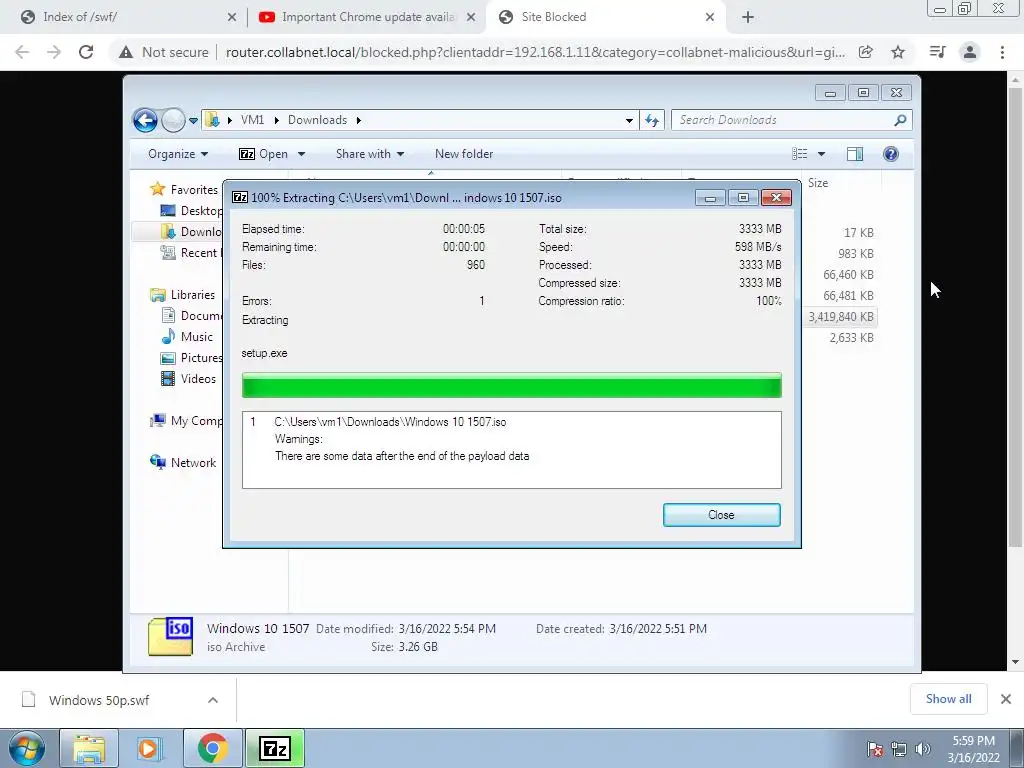Select Libraries in the navigation pane

pos(184,295)
